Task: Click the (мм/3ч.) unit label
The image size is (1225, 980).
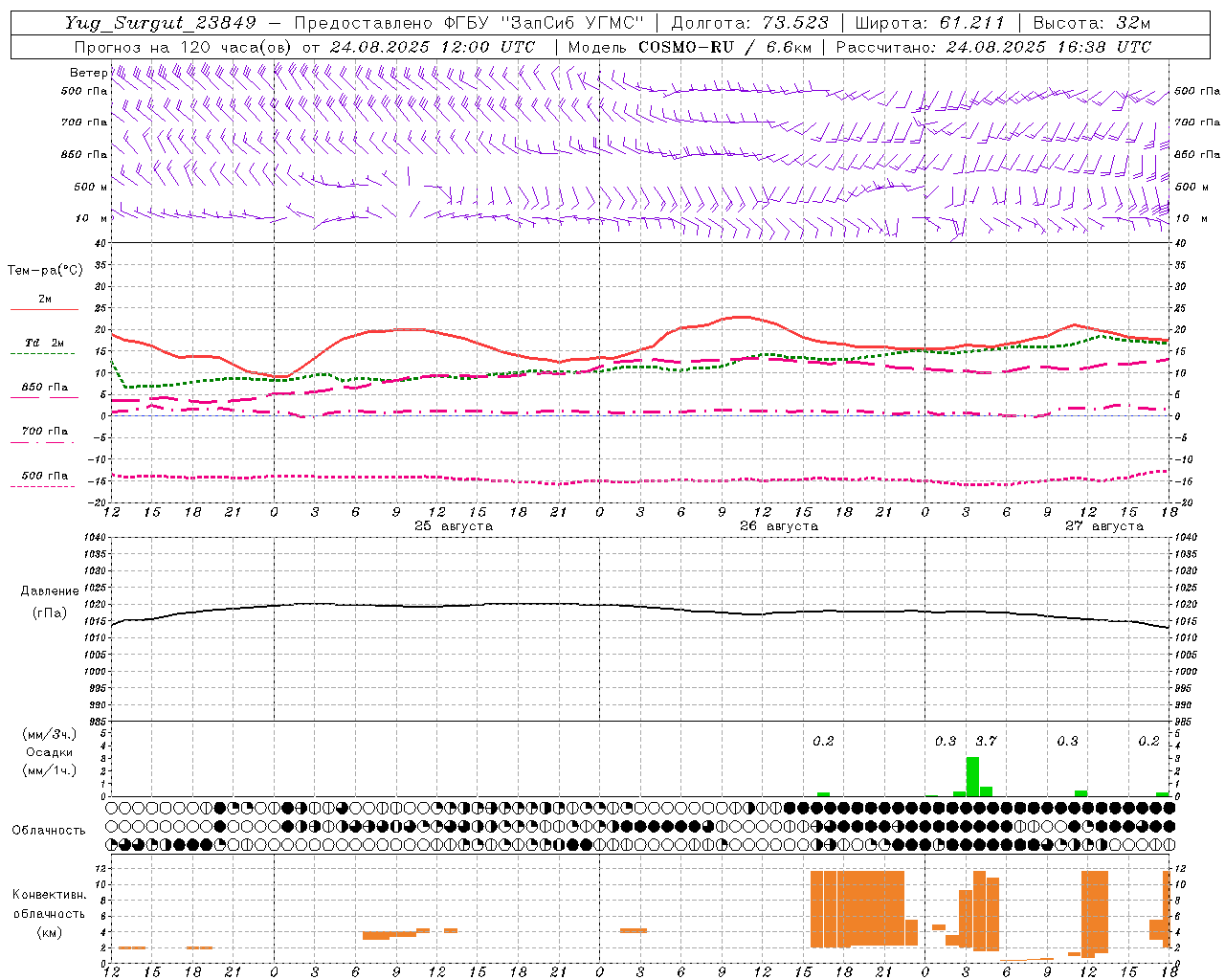Action: [x=50, y=734]
